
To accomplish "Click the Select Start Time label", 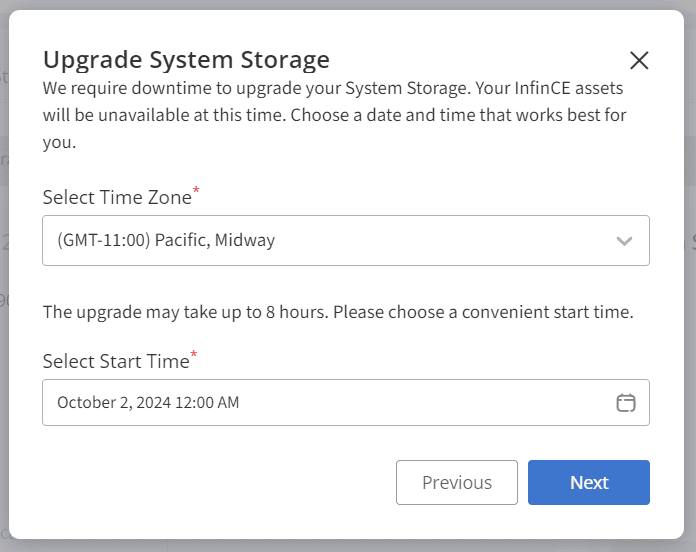I will [x=116, y=361].
